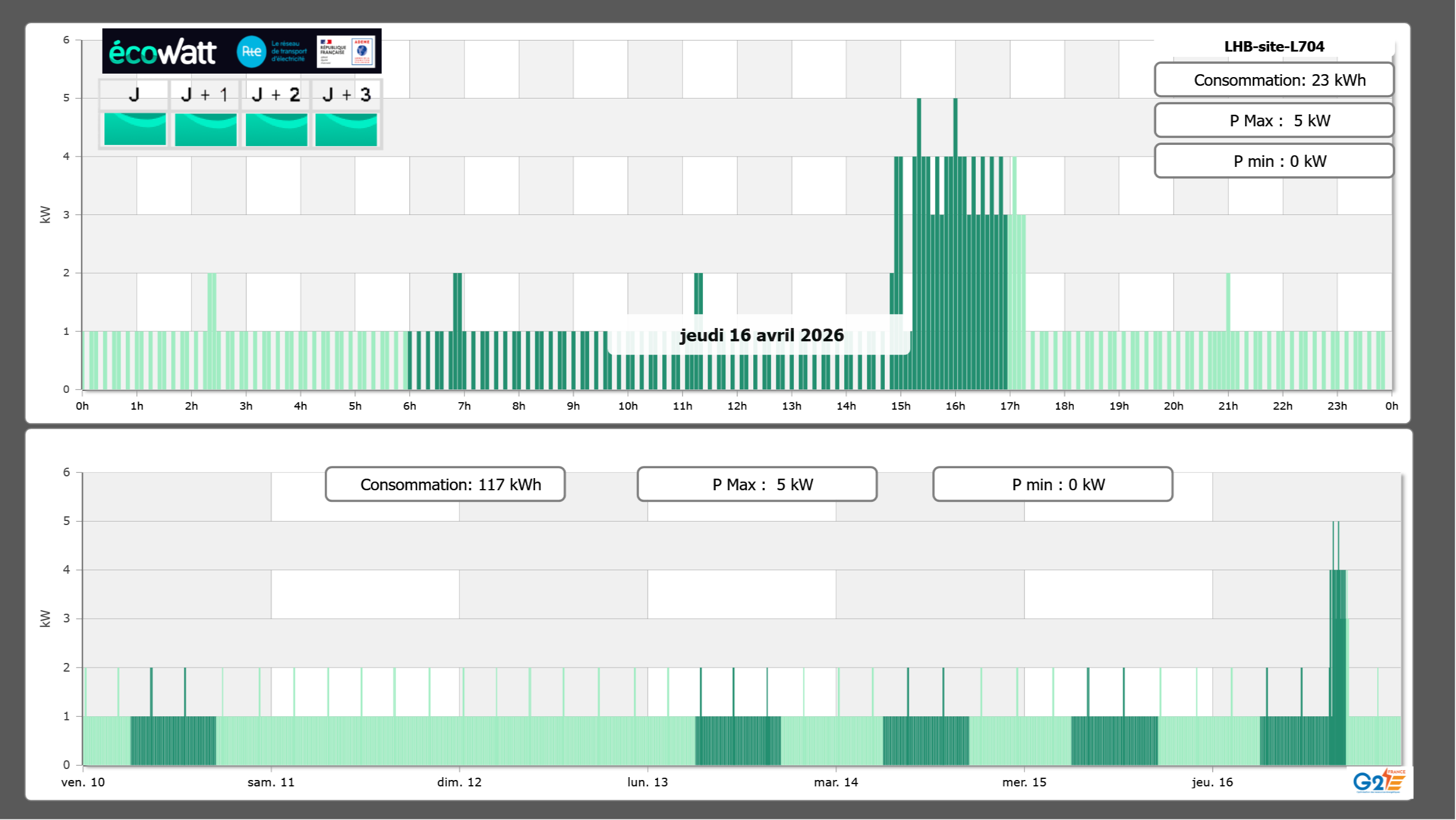Click the jeudi 16 avril 2026 date label
Screen dimensions: 1456x820
click(x=761, y=335)
